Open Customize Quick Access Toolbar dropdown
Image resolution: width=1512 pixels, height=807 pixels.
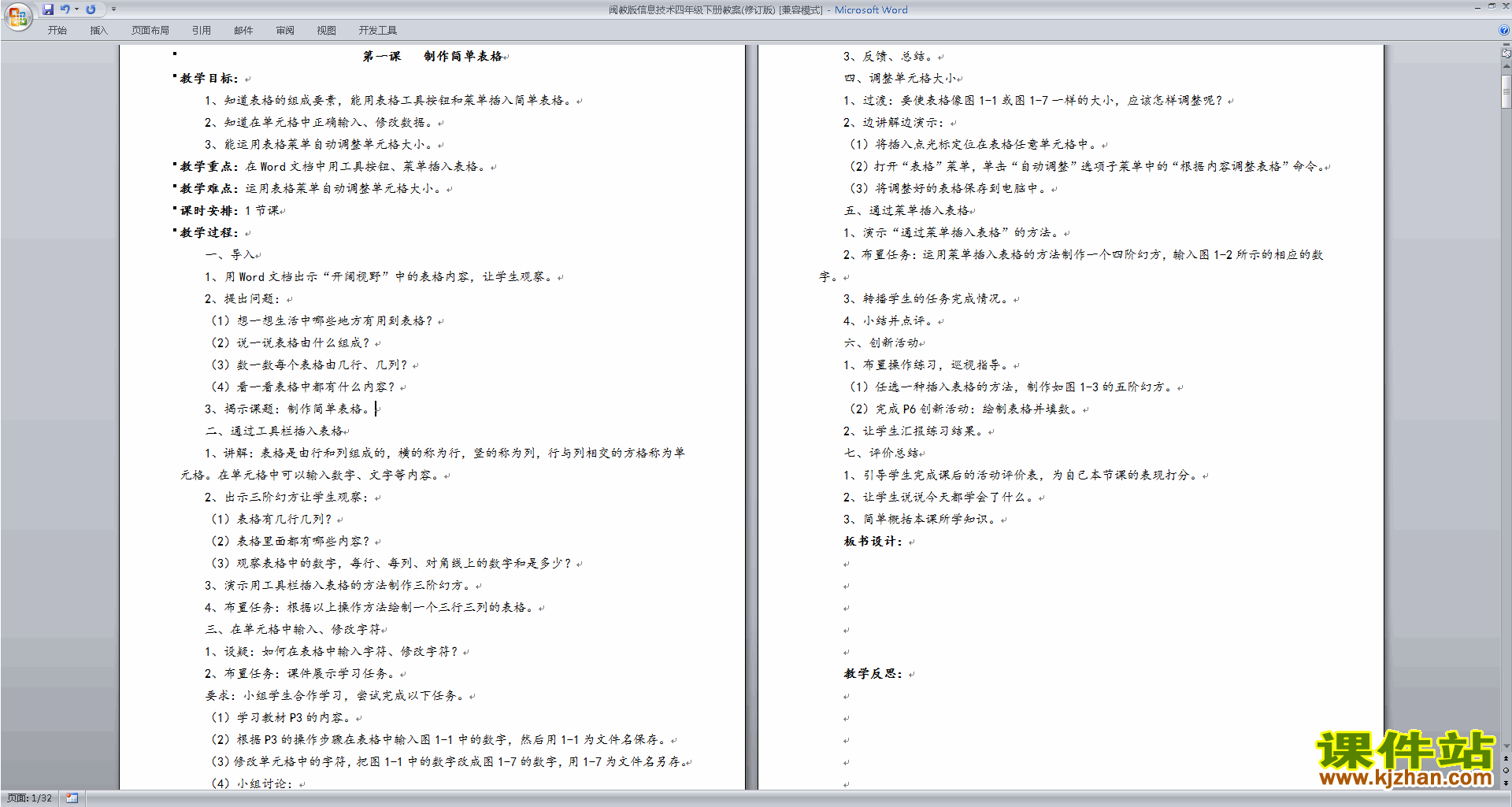tap(113, 9)
